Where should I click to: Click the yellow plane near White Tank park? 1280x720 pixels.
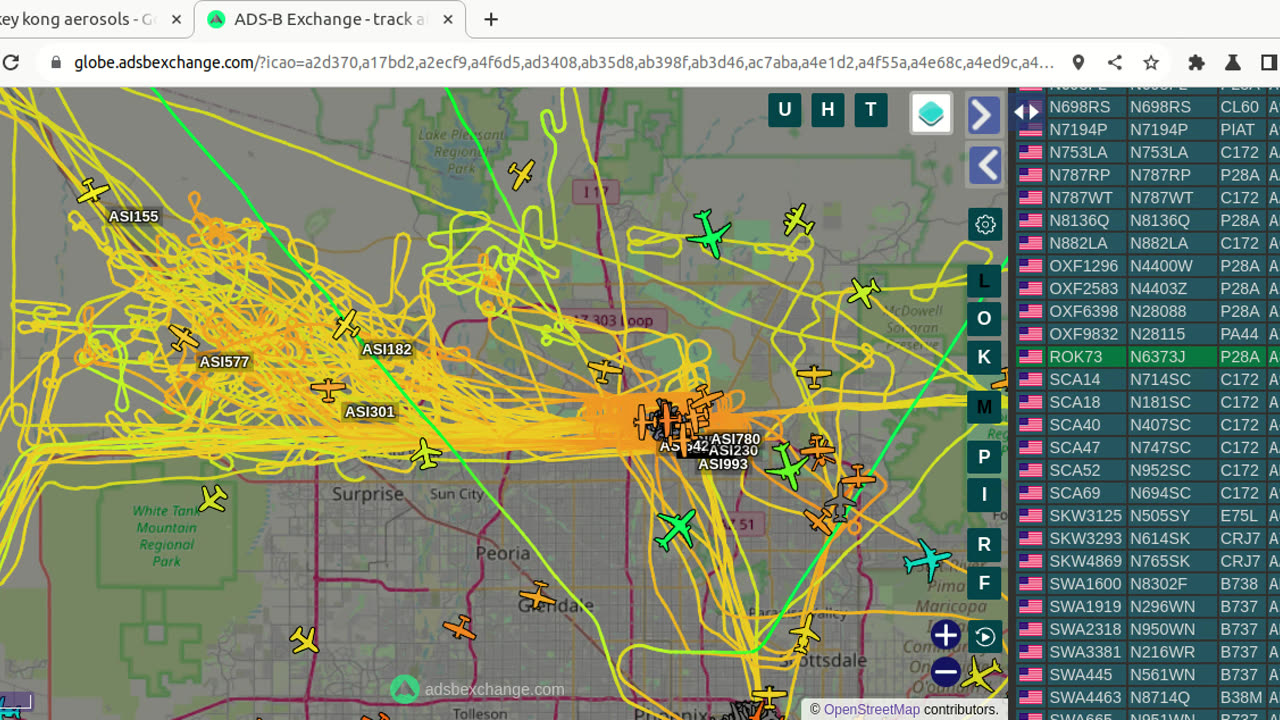(212, 499)
